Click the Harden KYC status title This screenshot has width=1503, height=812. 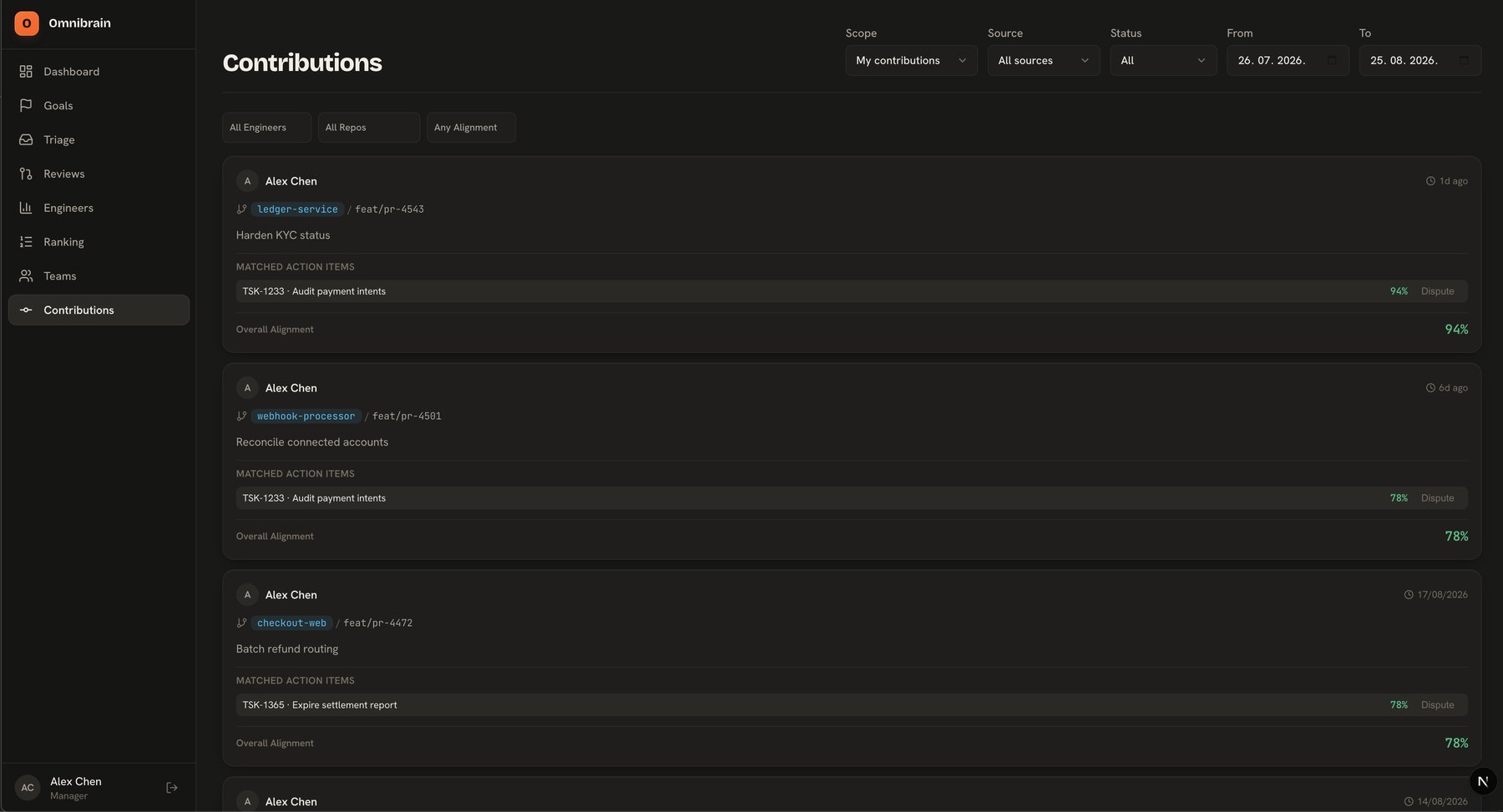pyautogui.click(x=283, y=235)
